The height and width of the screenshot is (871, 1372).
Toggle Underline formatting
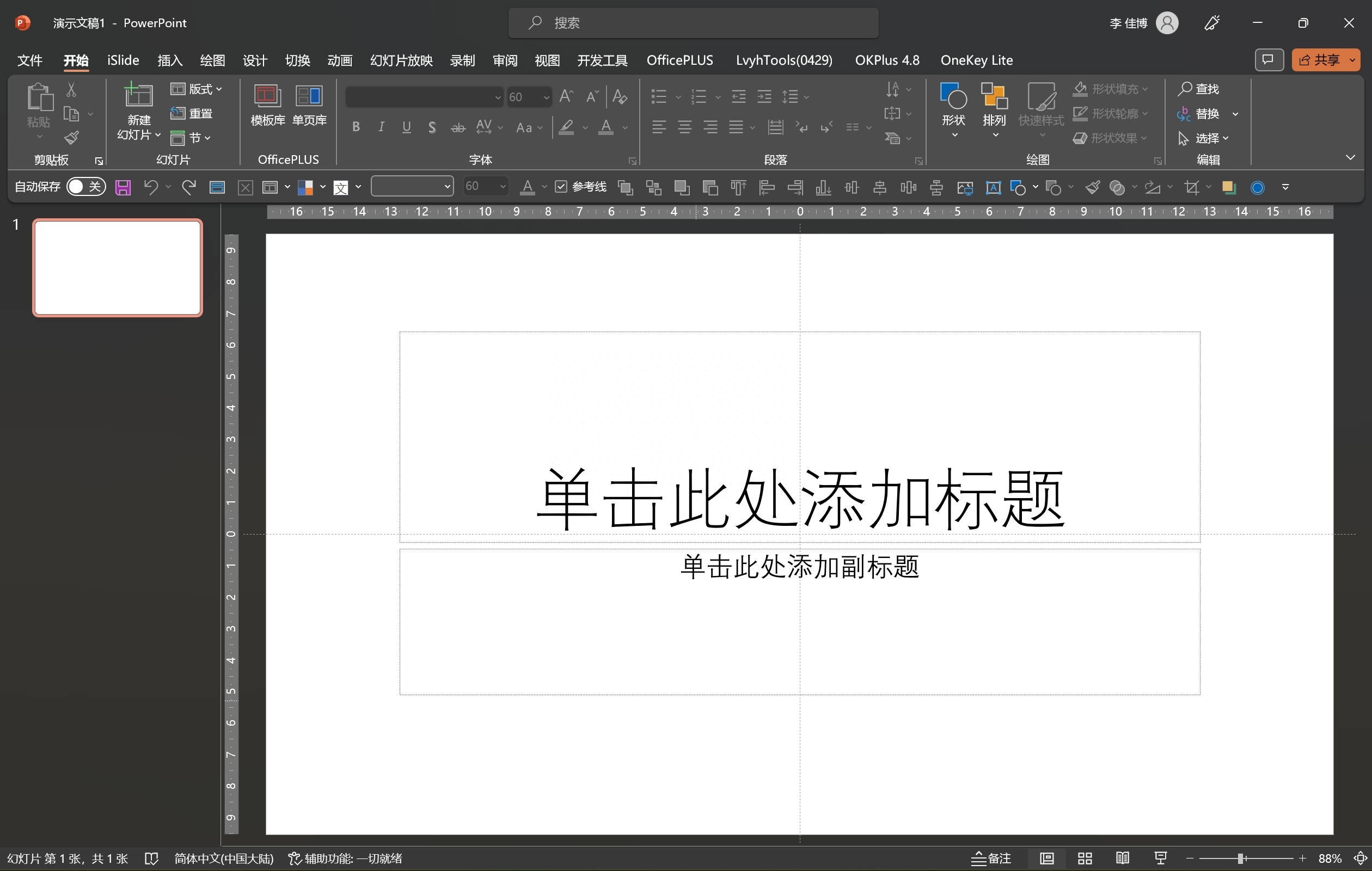pyautogui.click(x=406, y=127)
